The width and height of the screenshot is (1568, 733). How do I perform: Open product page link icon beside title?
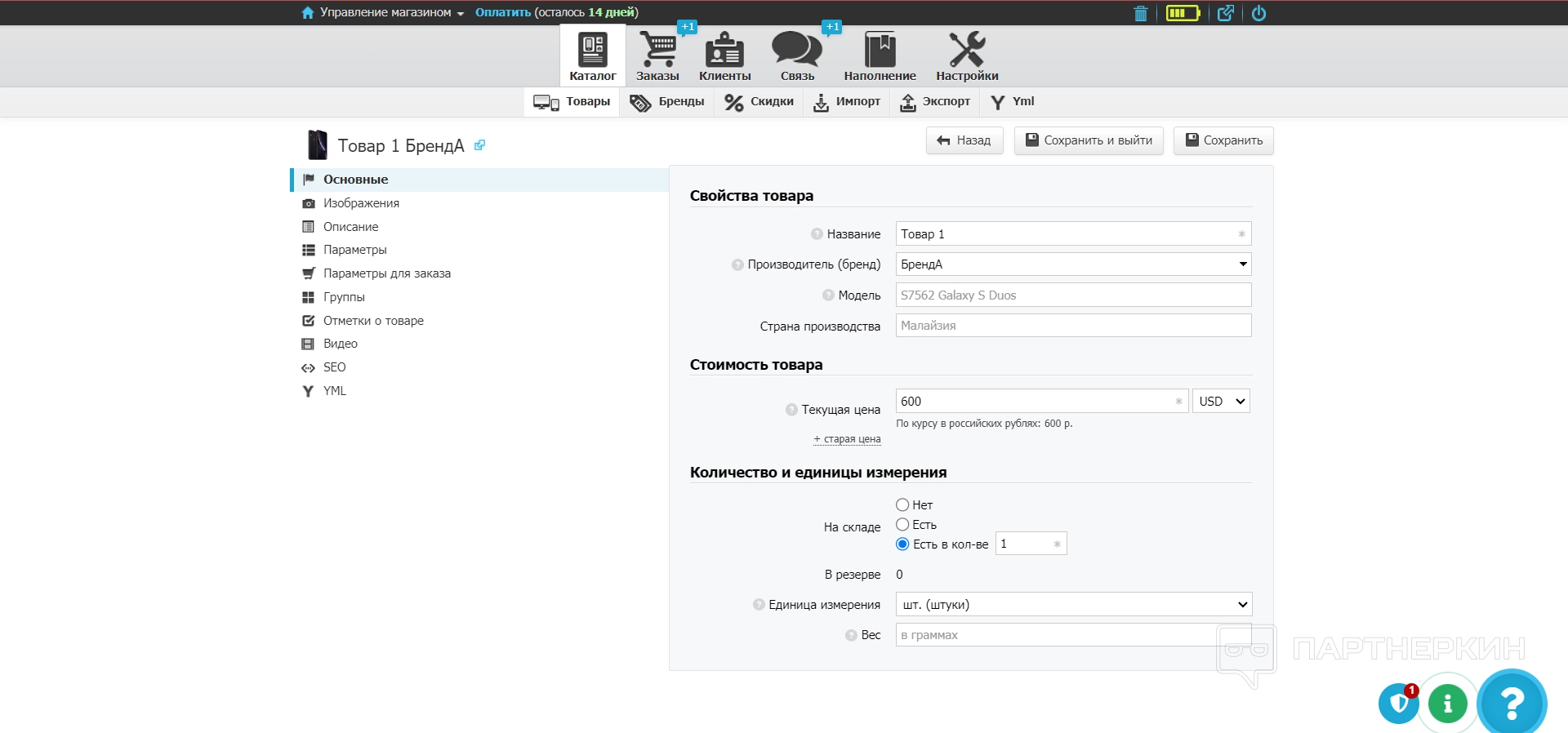[479, 145]
